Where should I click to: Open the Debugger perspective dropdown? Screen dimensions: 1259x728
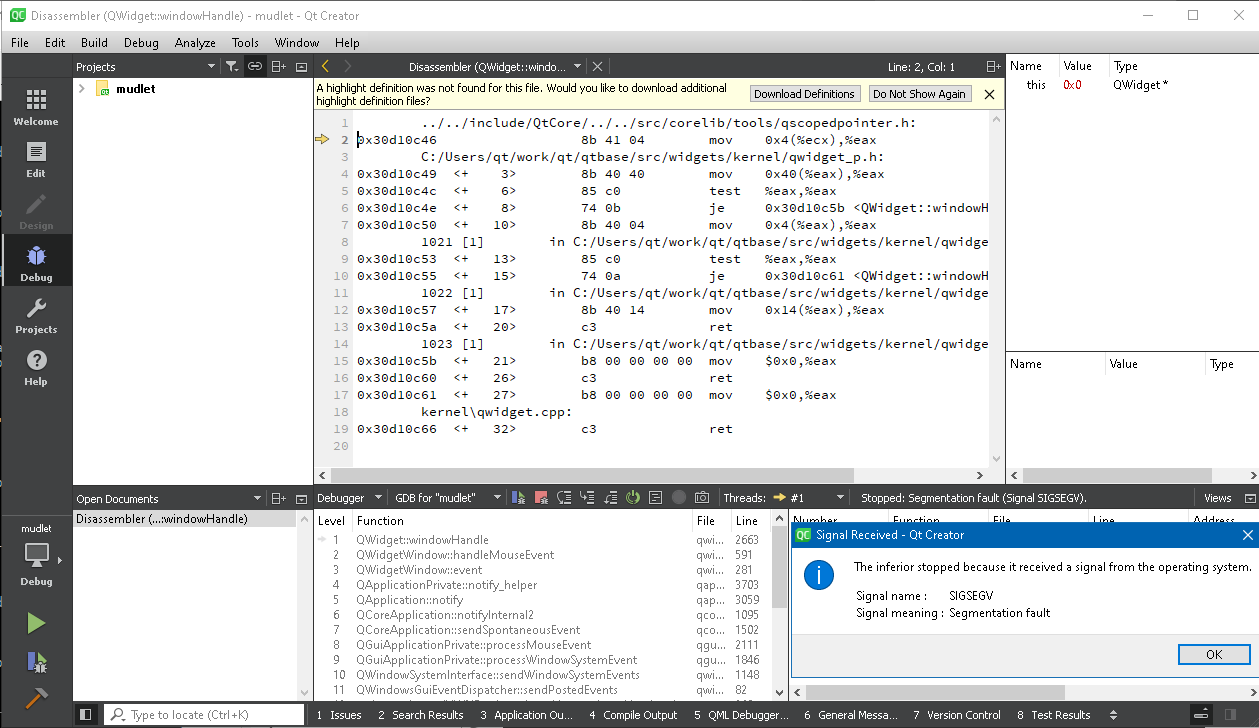point(350,497)
